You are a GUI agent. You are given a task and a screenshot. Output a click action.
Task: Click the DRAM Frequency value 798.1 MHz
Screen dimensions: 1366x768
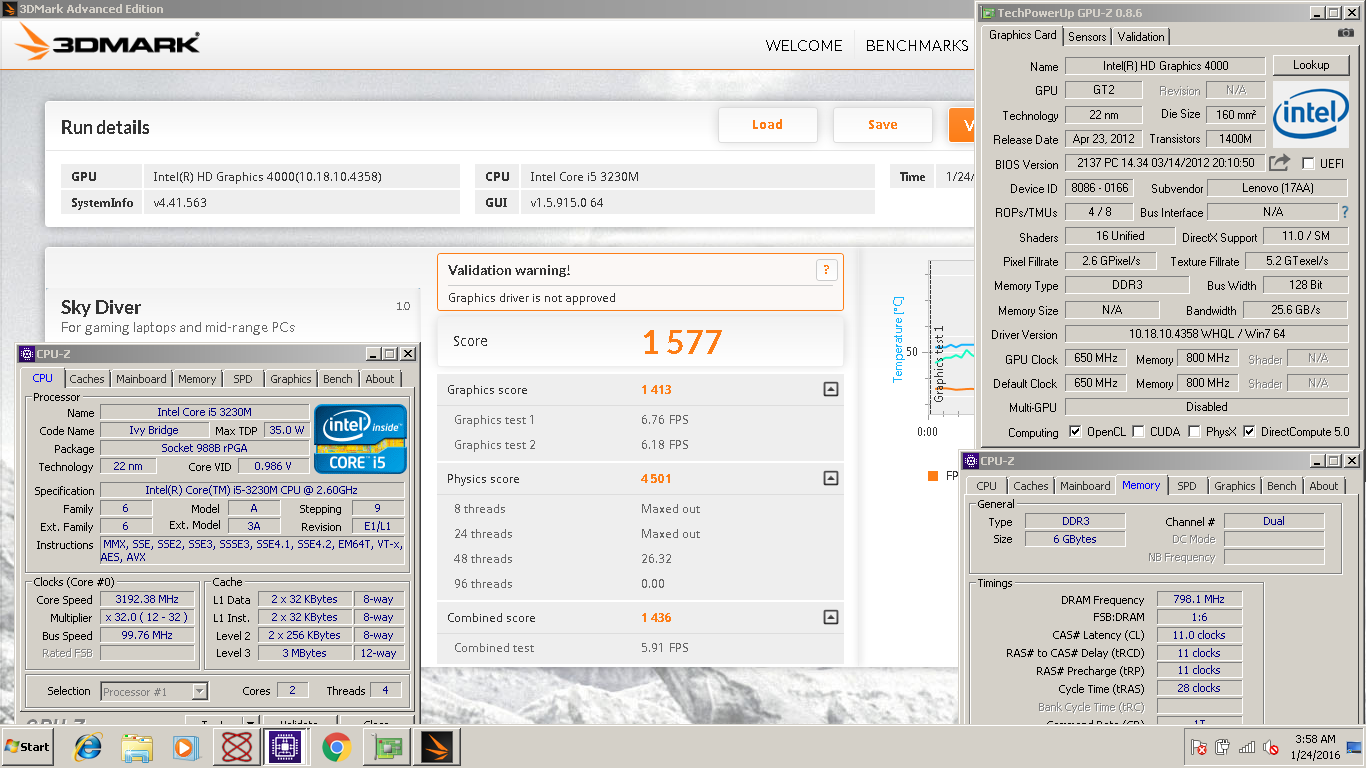point(1197,599)
